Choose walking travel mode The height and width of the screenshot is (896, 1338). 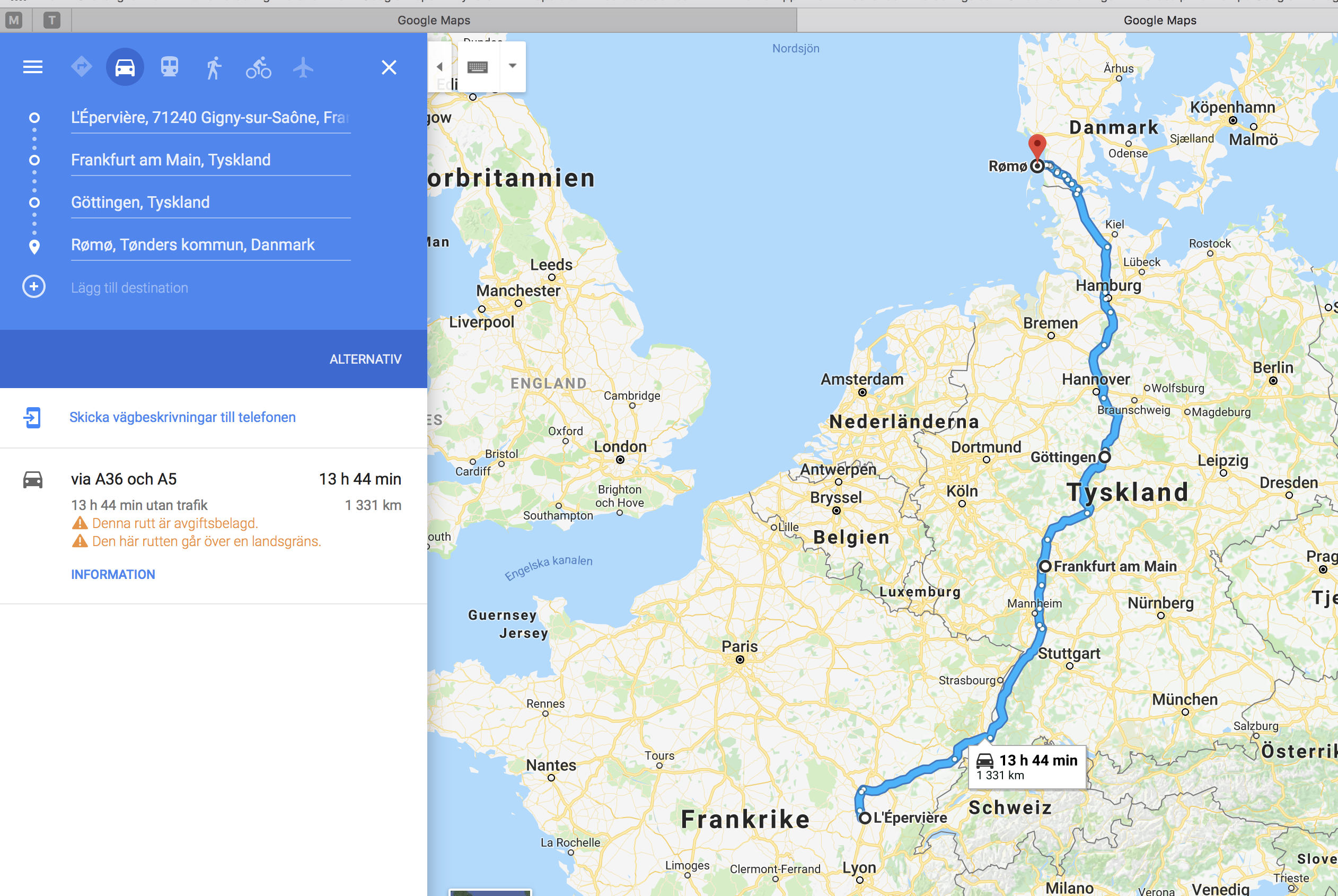click(214, 67)
